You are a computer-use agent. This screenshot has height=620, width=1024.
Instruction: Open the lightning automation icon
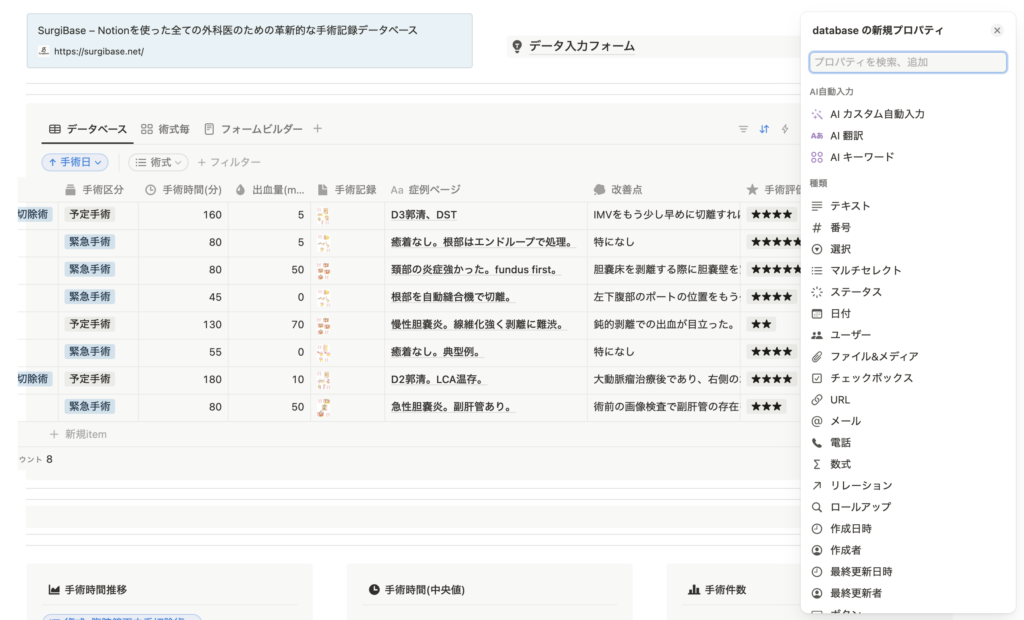pyautogui.click(x=785, y=129)
